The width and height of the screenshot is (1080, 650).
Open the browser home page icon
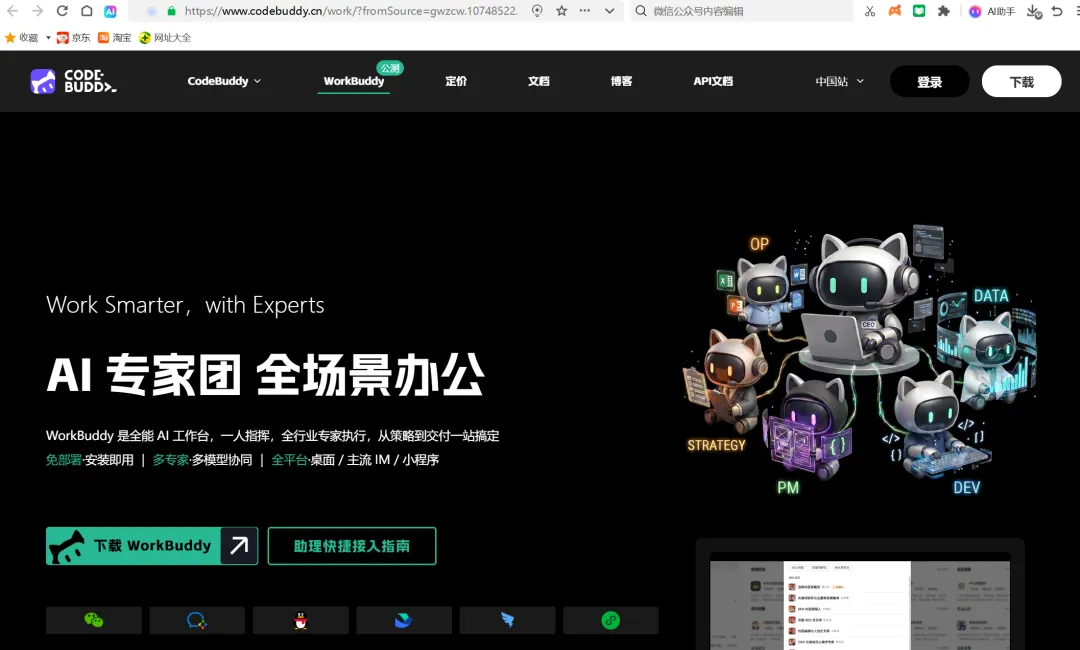coord(87,11)
